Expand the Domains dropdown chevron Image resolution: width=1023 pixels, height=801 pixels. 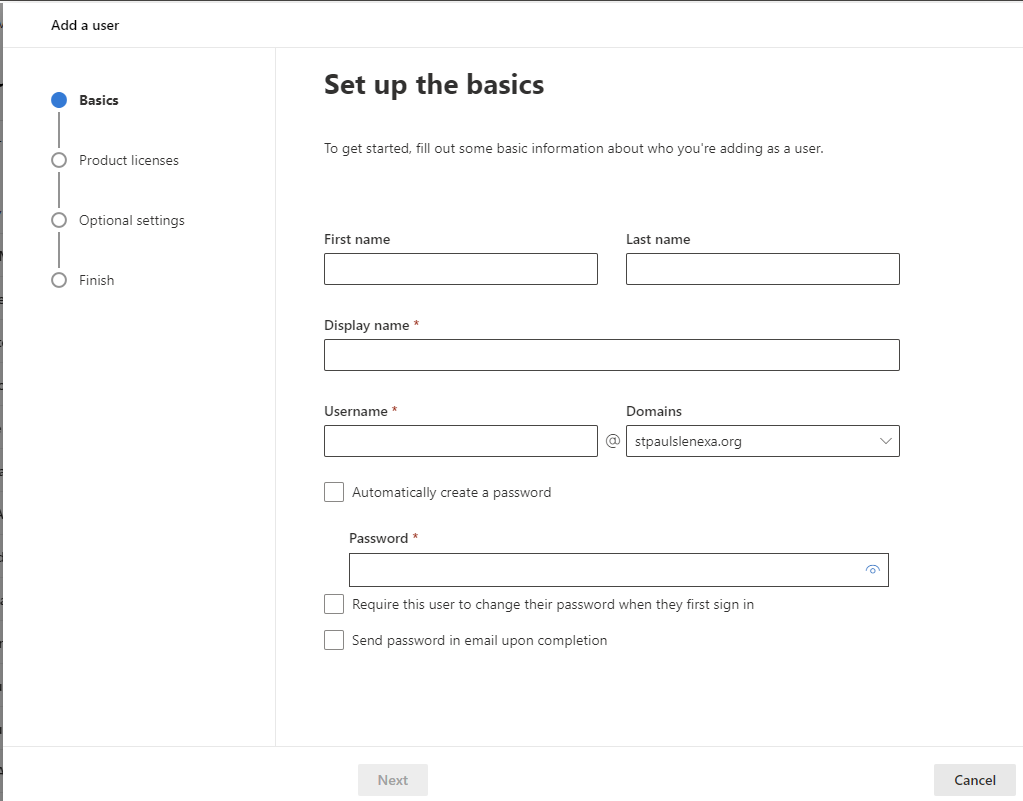pos(885,441)
